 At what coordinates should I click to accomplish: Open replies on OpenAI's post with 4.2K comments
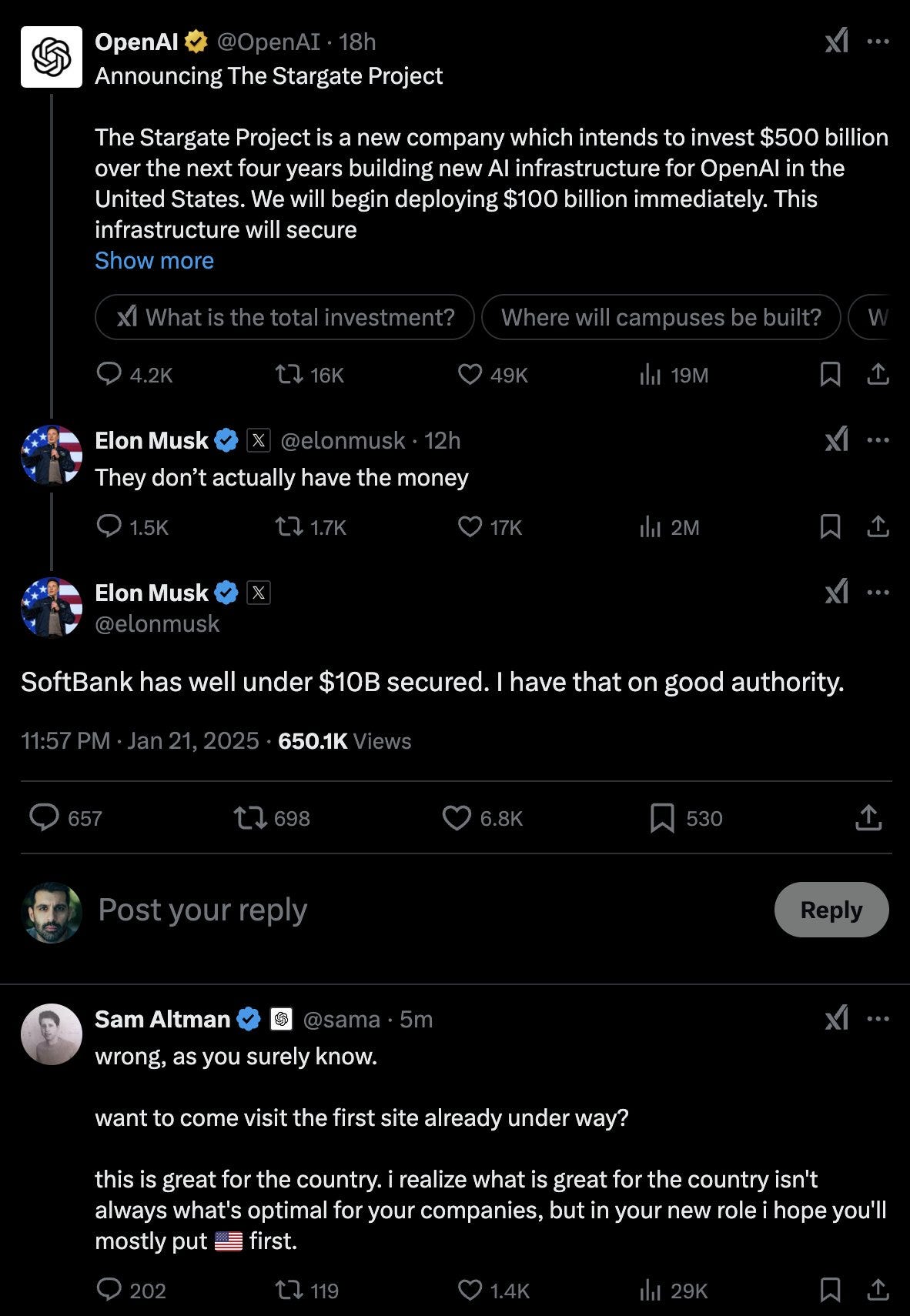pos(135,375)
